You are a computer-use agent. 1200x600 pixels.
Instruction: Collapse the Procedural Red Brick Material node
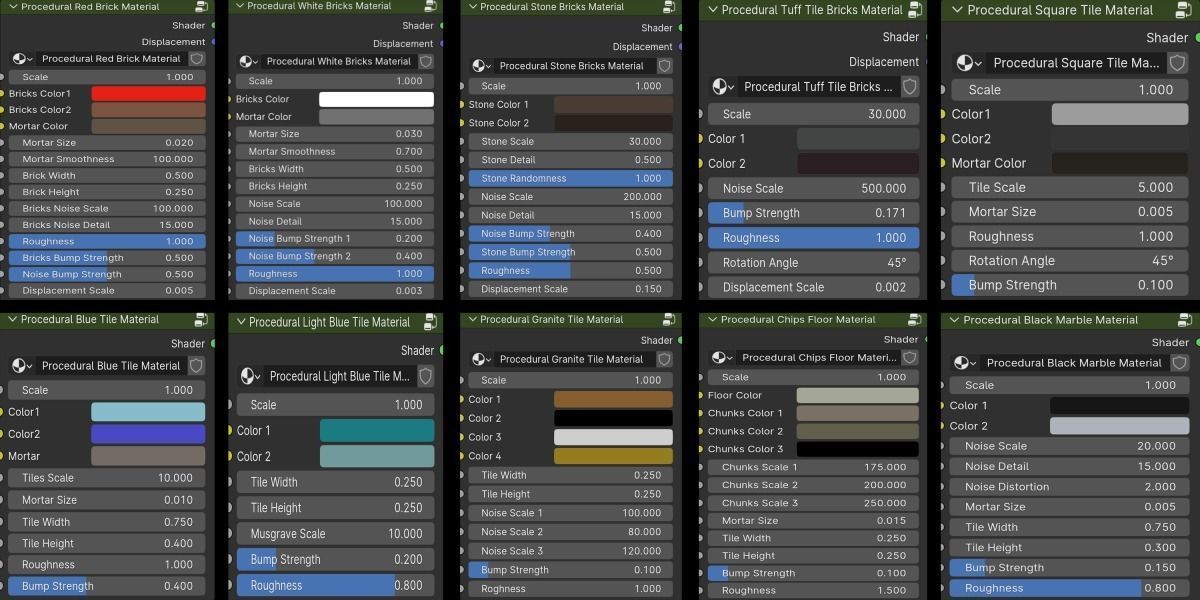click(x=12, y=7)
